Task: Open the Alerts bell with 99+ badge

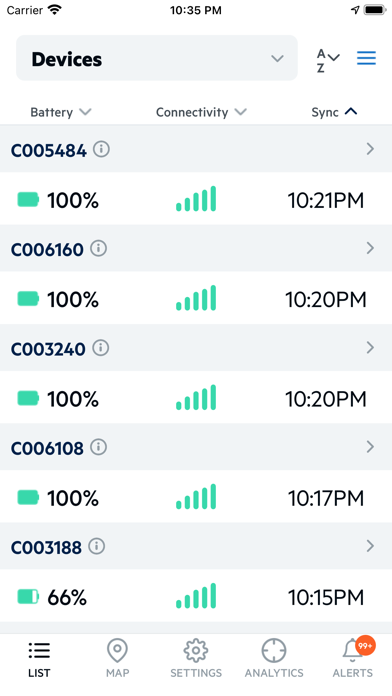Action: pos(353,658)
